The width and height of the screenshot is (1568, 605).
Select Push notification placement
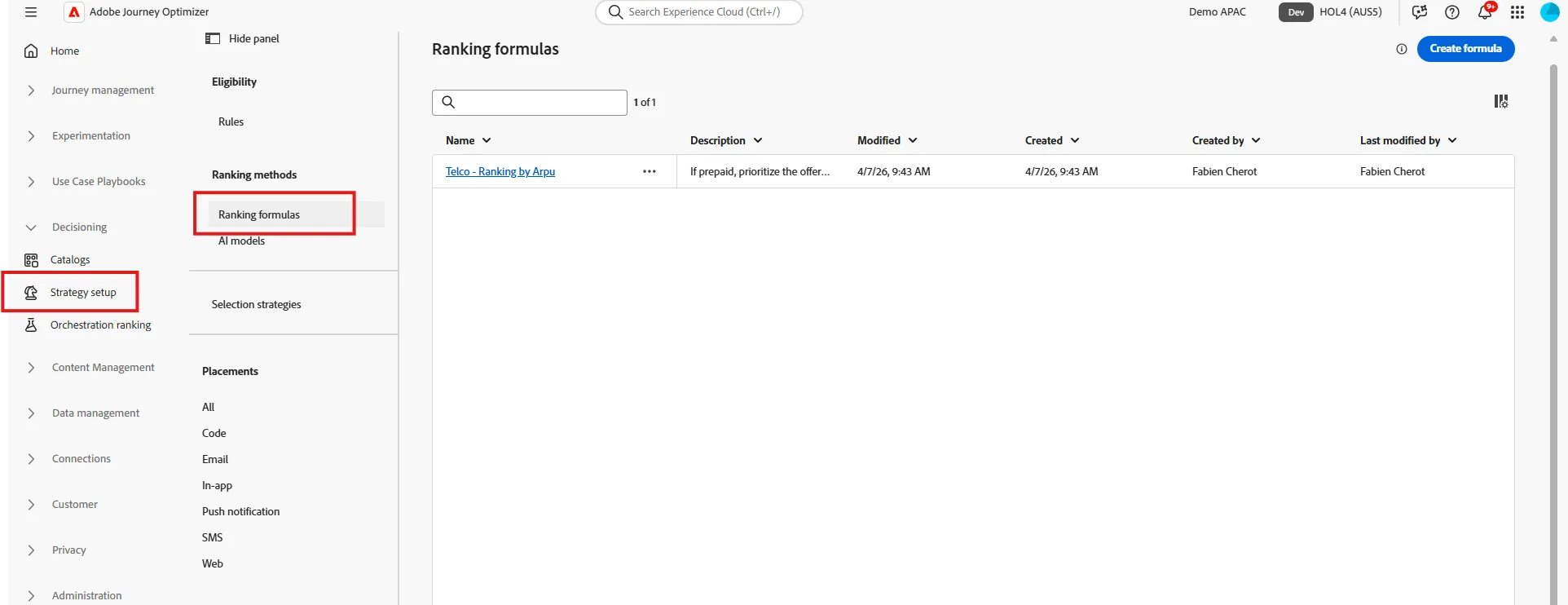tap(240, 511)
